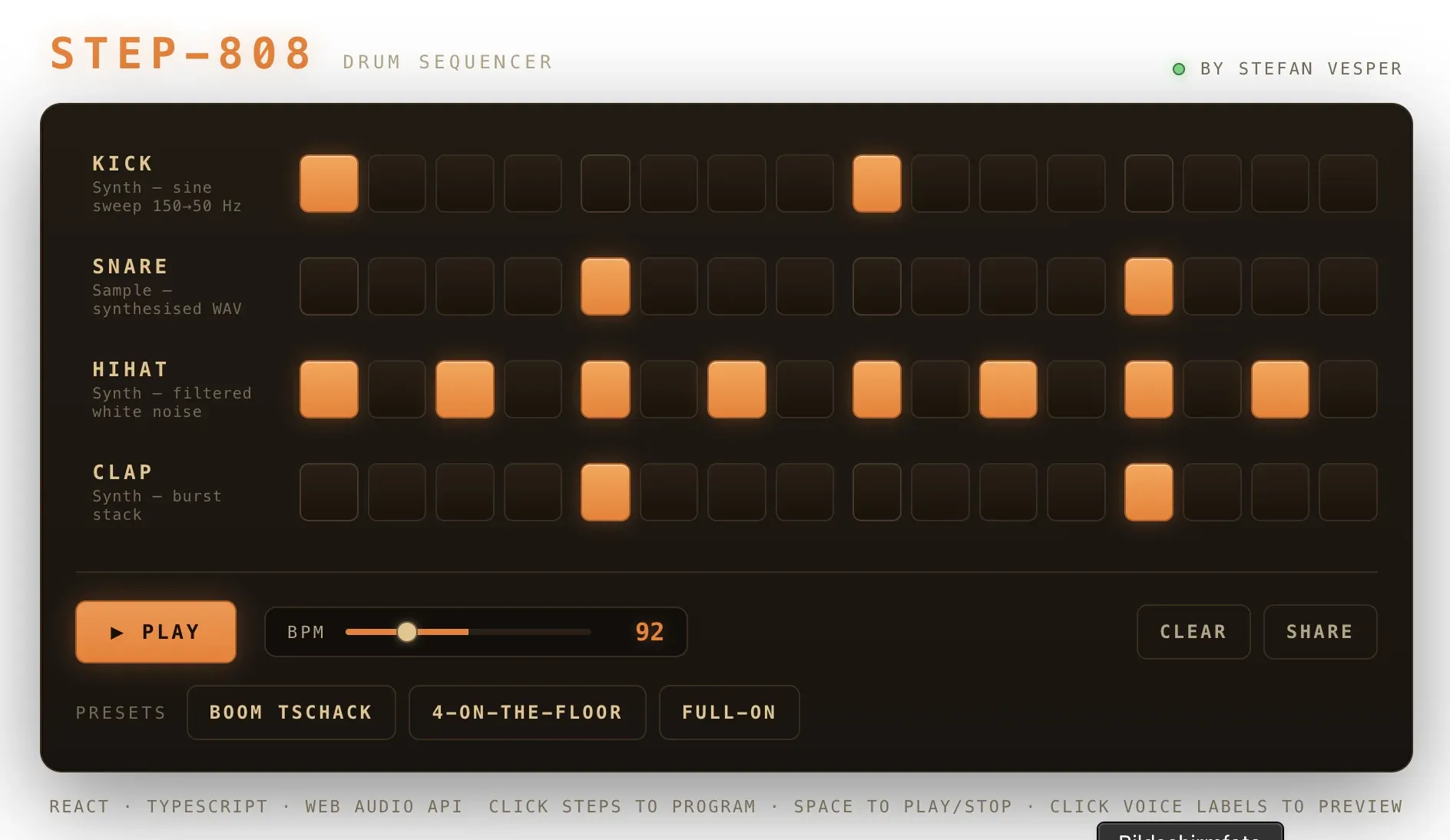Turn off active Hihat step 9

tap(877, 389)
